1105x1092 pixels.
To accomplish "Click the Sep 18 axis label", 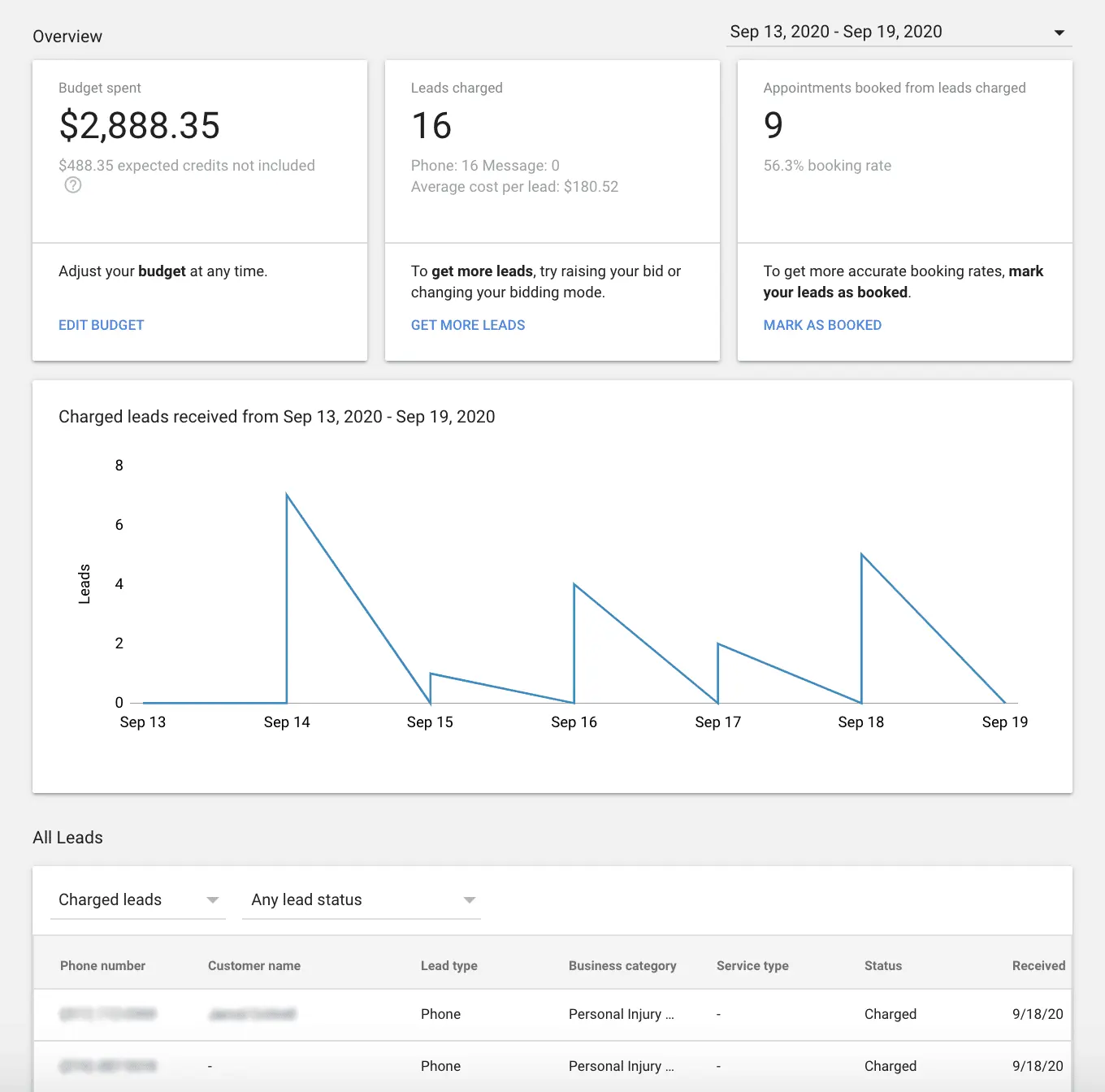I will 861,722.
